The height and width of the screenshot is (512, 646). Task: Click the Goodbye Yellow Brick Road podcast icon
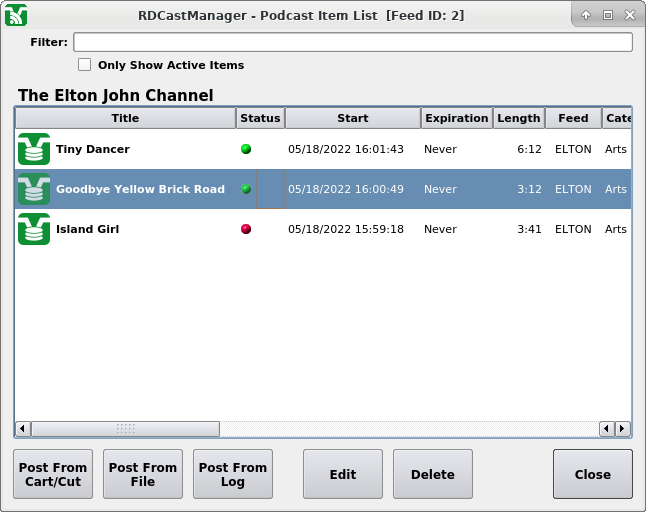click(x=34, y=189)
